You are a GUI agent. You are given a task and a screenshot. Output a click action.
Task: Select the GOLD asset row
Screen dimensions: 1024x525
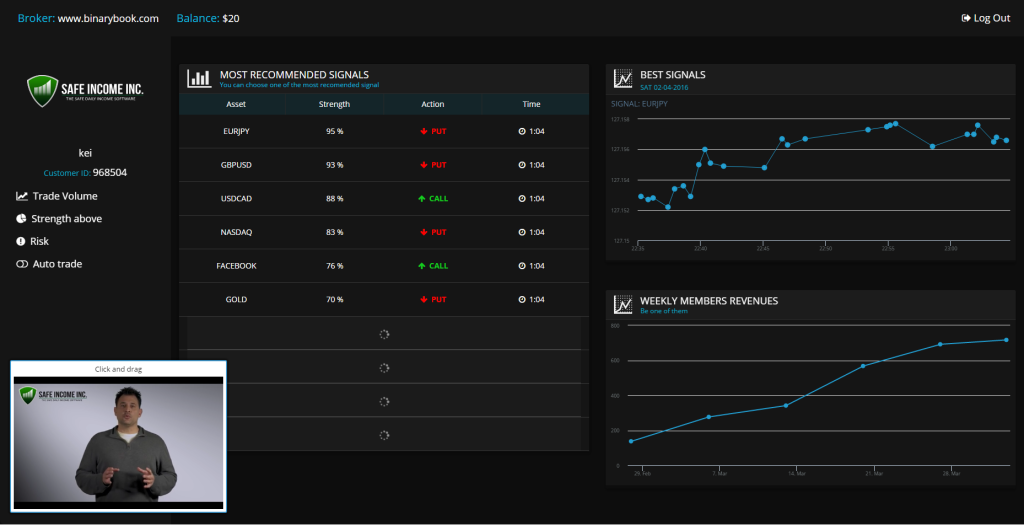[384, 299]
